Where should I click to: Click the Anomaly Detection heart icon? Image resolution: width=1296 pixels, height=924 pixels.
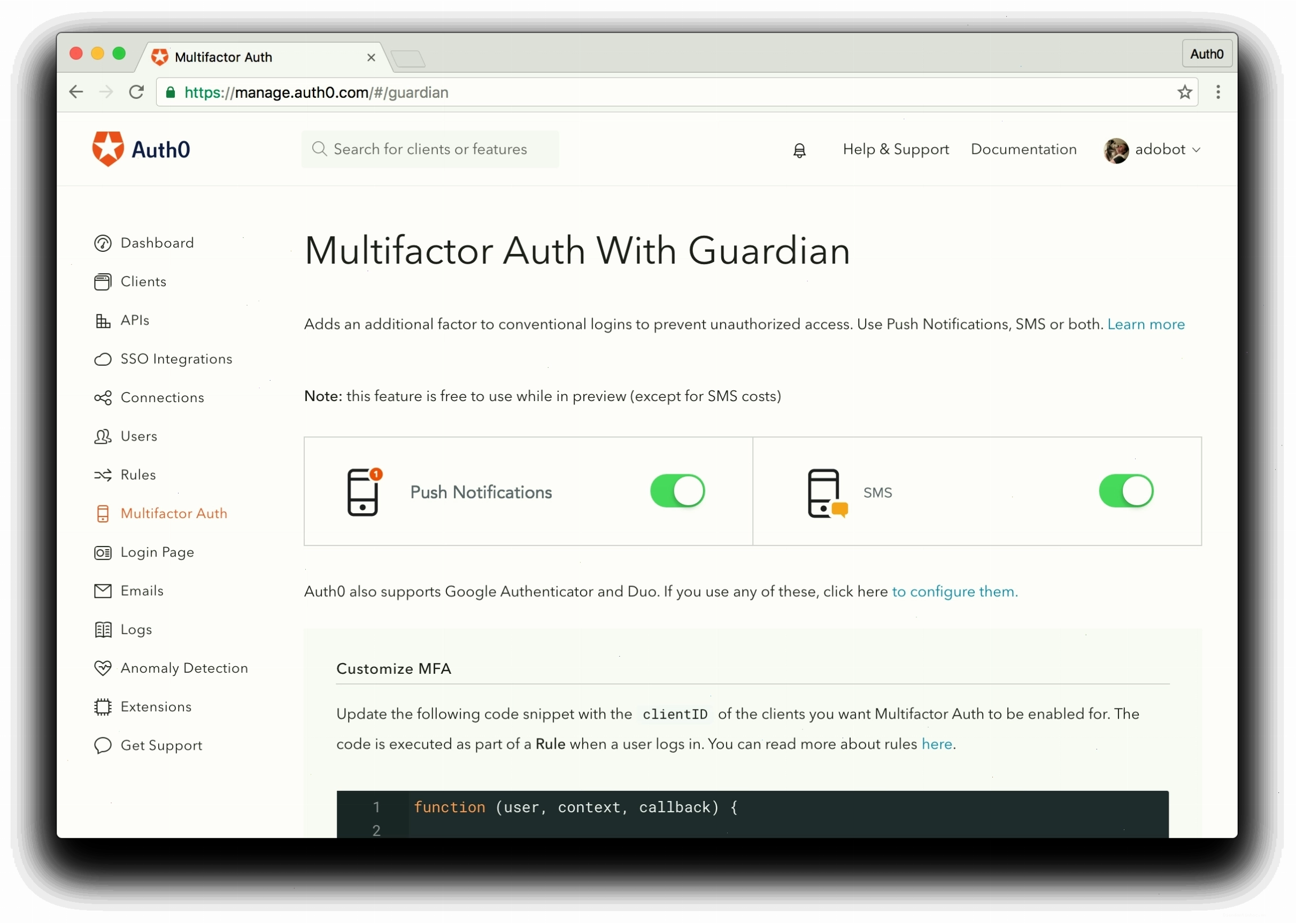coord(103,668)
